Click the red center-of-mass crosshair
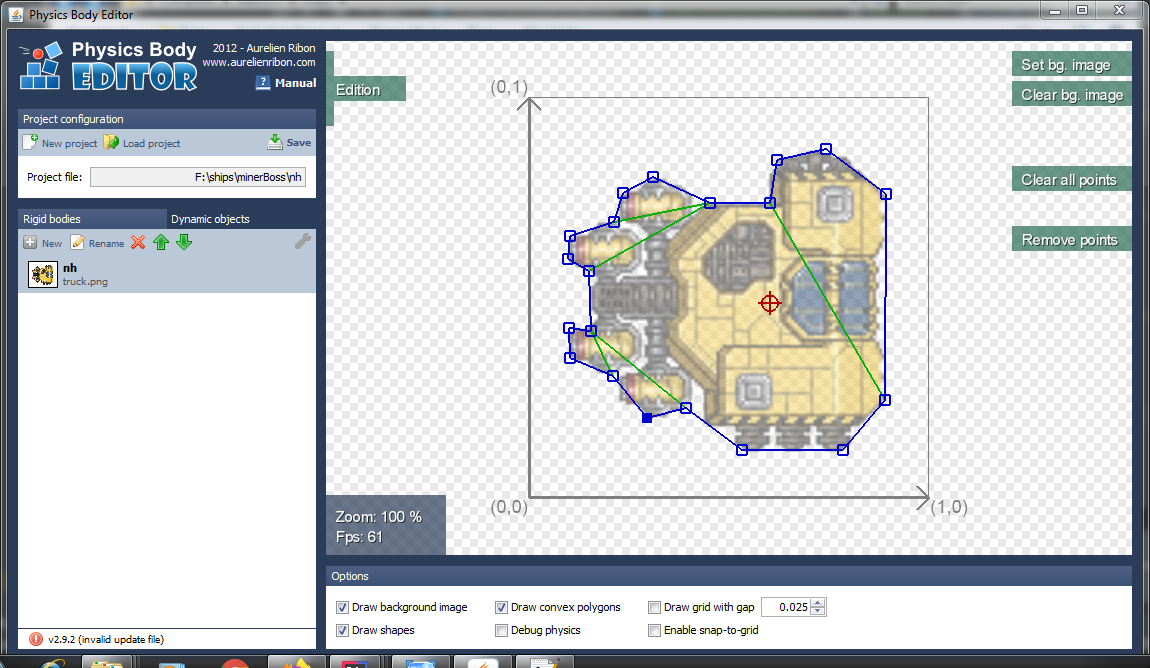Image resolution: width=1150 pixels, height=668 pixels. click(x=769, y=303)
